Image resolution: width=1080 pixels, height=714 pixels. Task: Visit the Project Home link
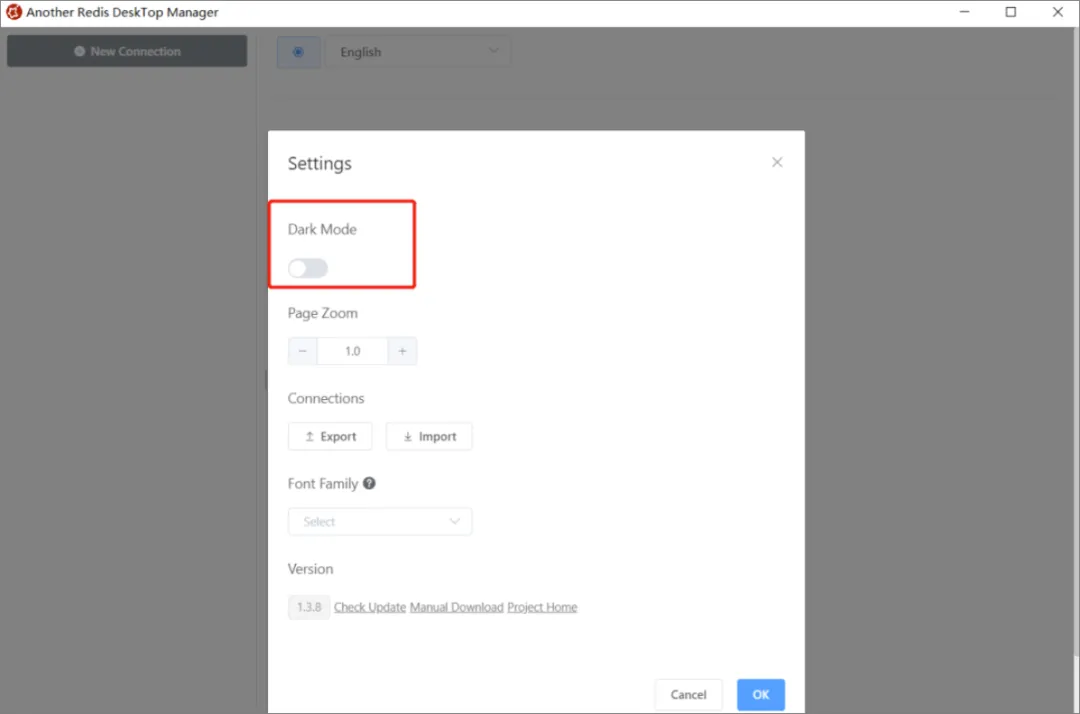coord(542,607)
